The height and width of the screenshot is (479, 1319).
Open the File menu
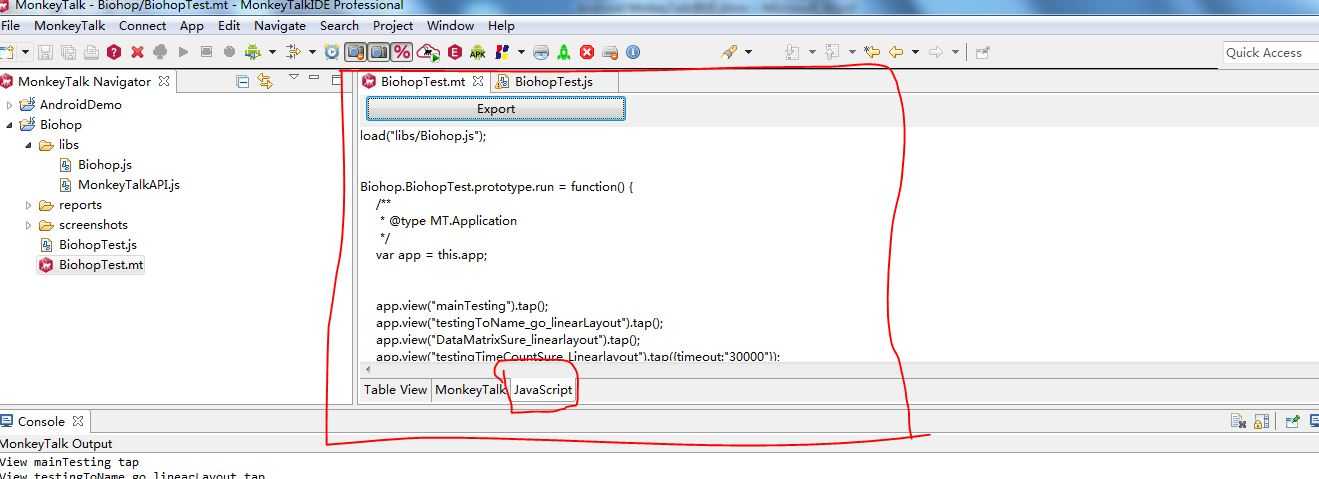[x=11, y=25]
